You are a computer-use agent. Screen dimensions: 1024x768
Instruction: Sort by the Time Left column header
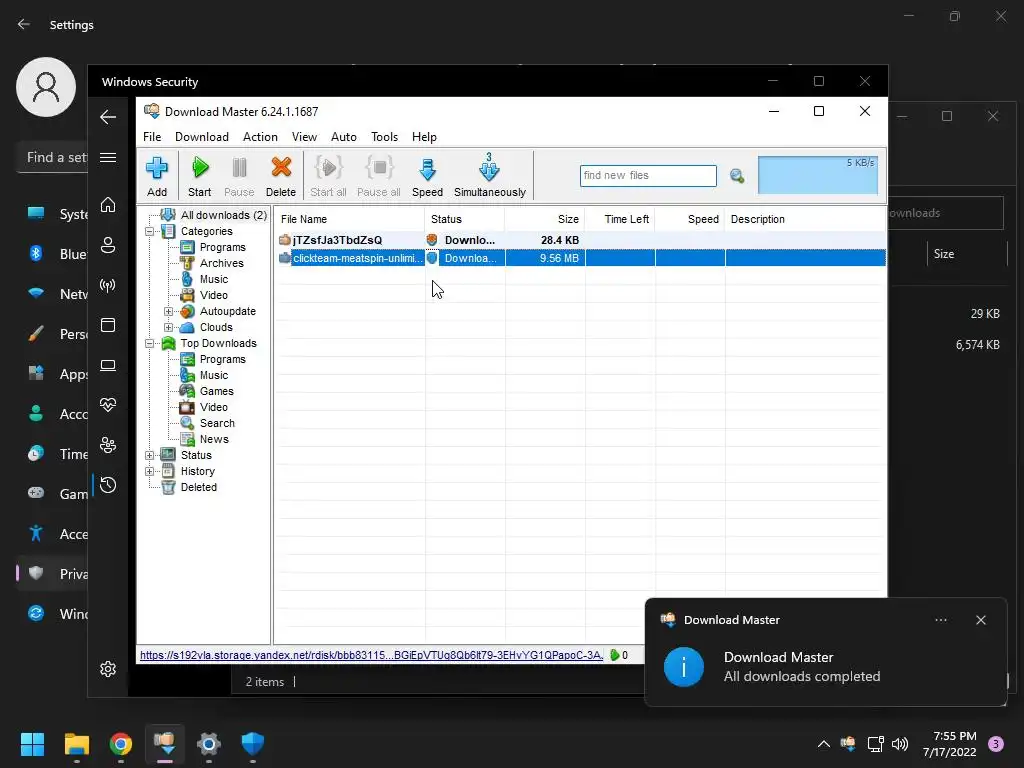pos(620,219)
